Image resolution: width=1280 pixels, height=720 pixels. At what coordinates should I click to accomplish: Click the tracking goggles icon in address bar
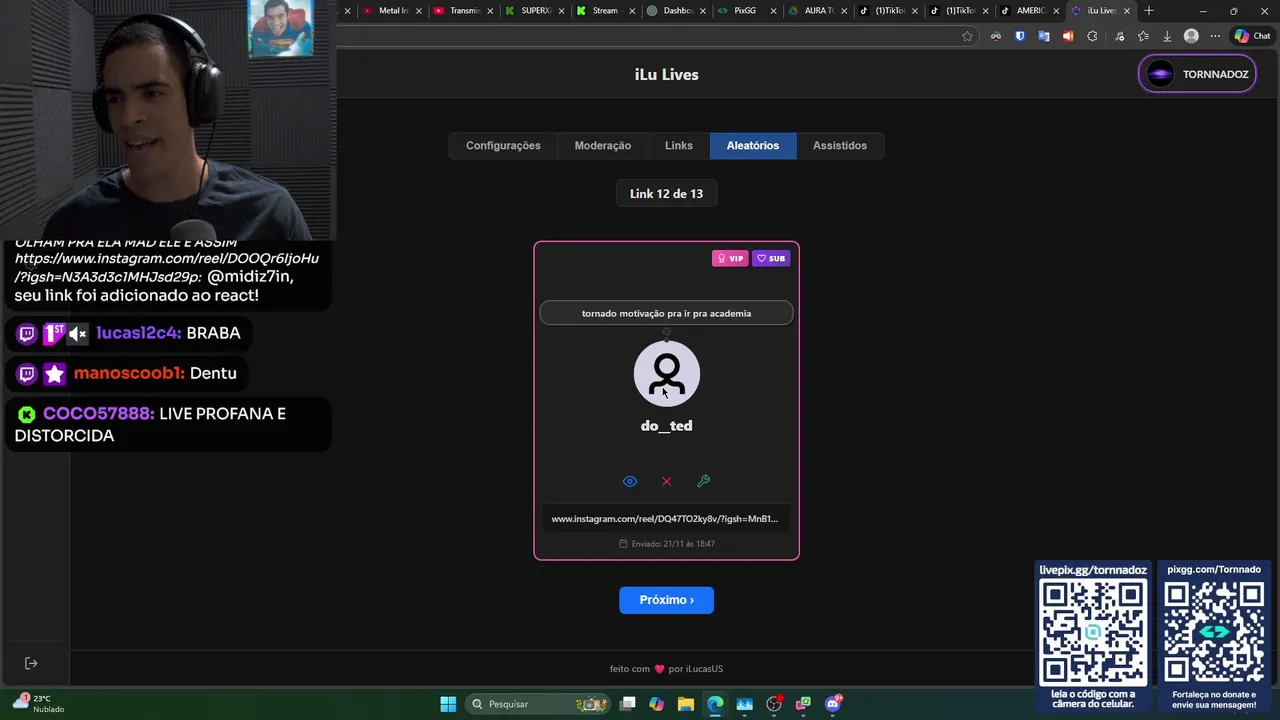996,36
